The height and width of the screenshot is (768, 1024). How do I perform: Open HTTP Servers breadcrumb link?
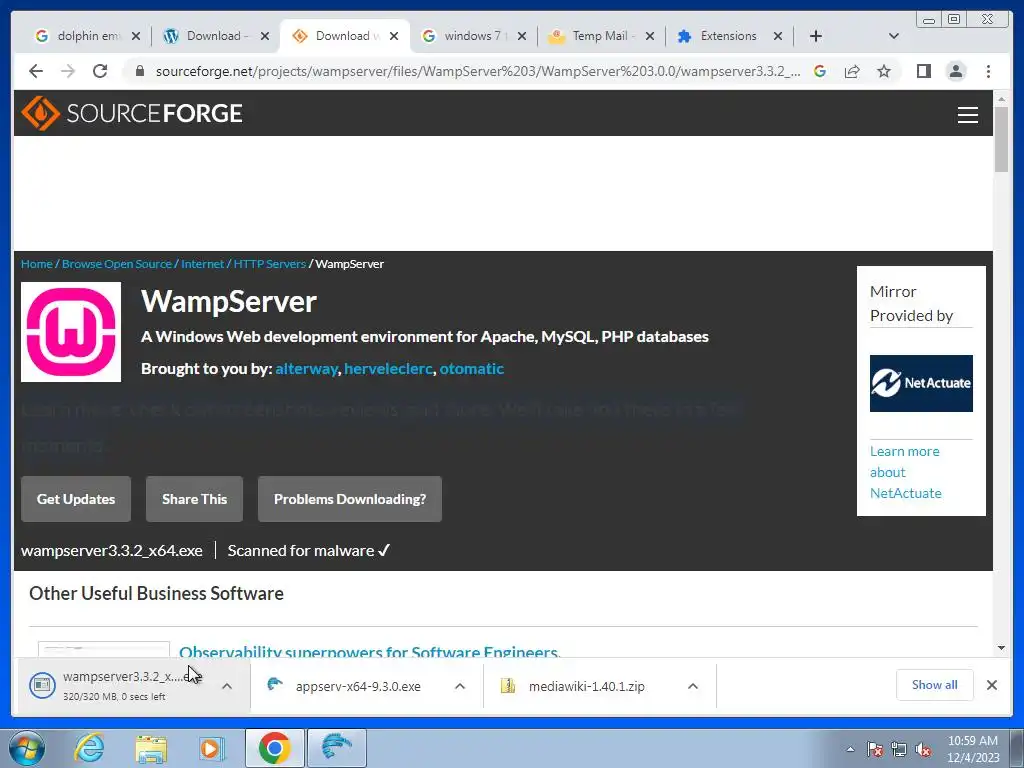[x=270, y=264]
